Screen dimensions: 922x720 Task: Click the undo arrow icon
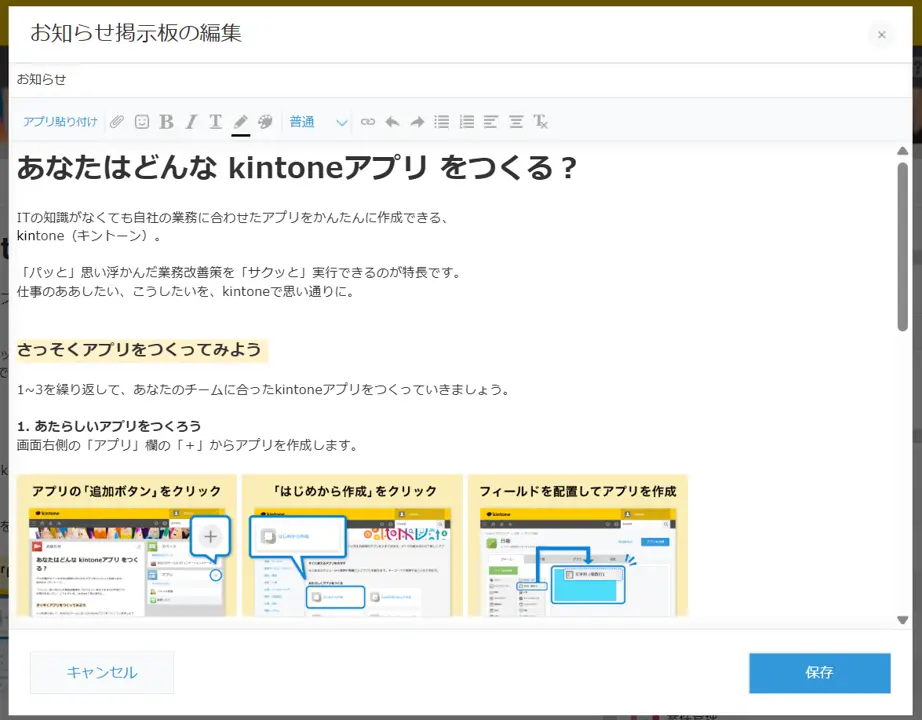392,122
